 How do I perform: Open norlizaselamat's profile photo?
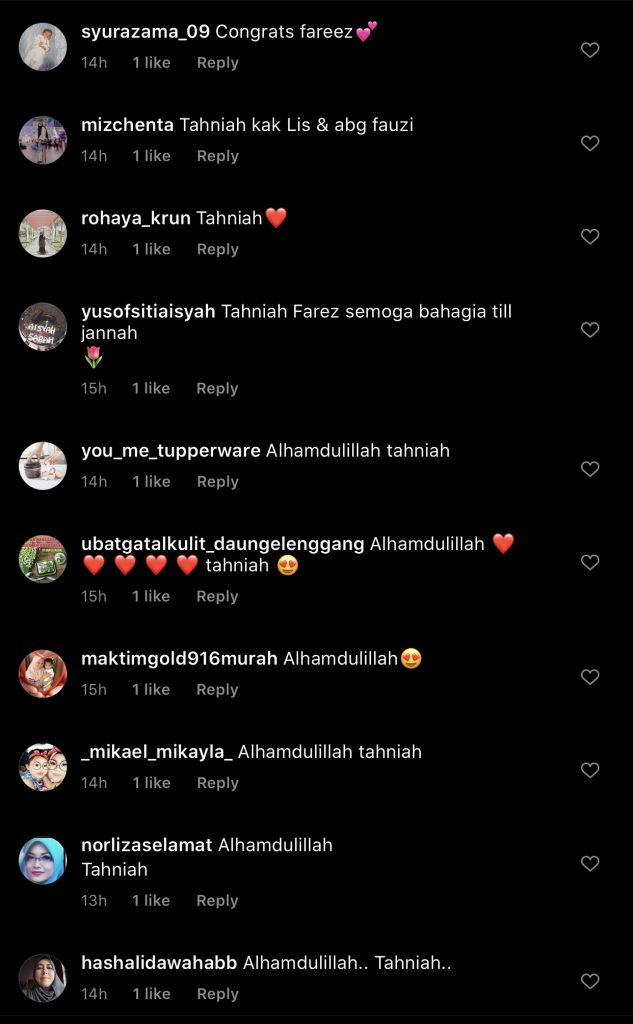pyautogui.click(x=42, y=861)
